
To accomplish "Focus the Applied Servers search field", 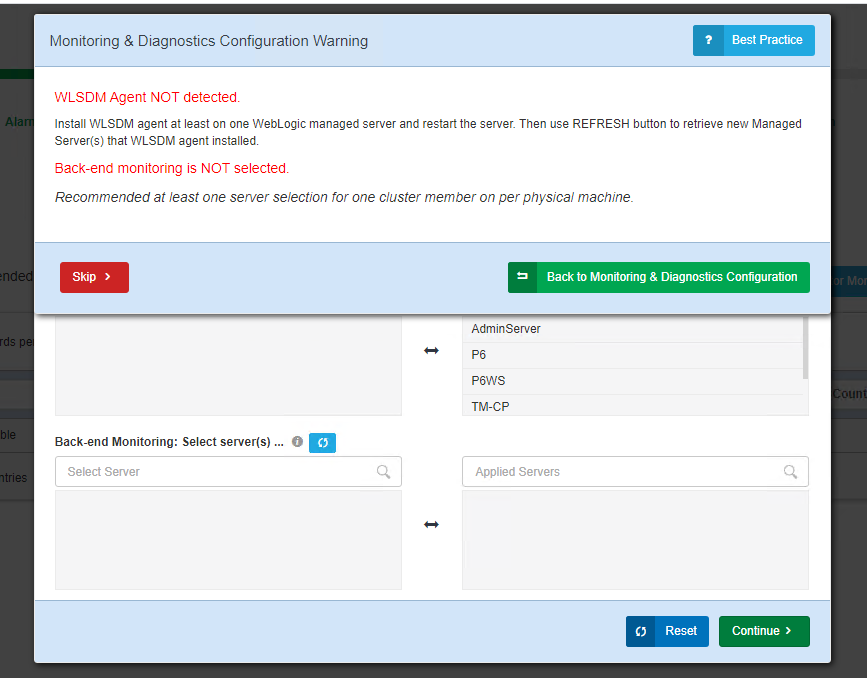I will click(635, 472).
